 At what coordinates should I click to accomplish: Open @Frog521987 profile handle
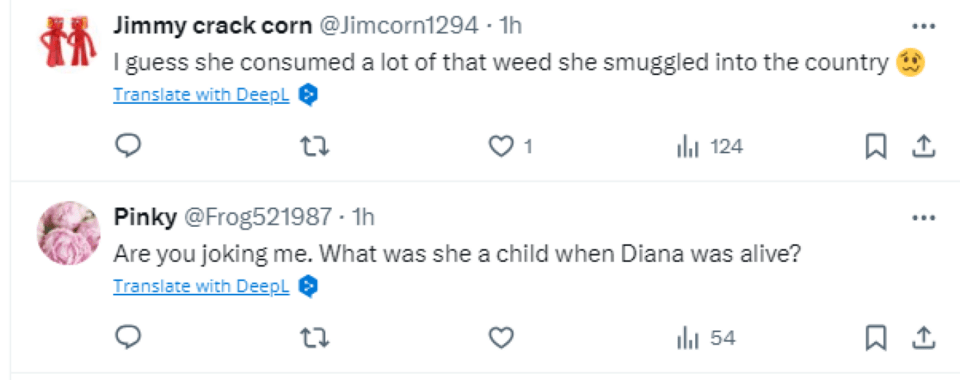(x=258, y=217)
